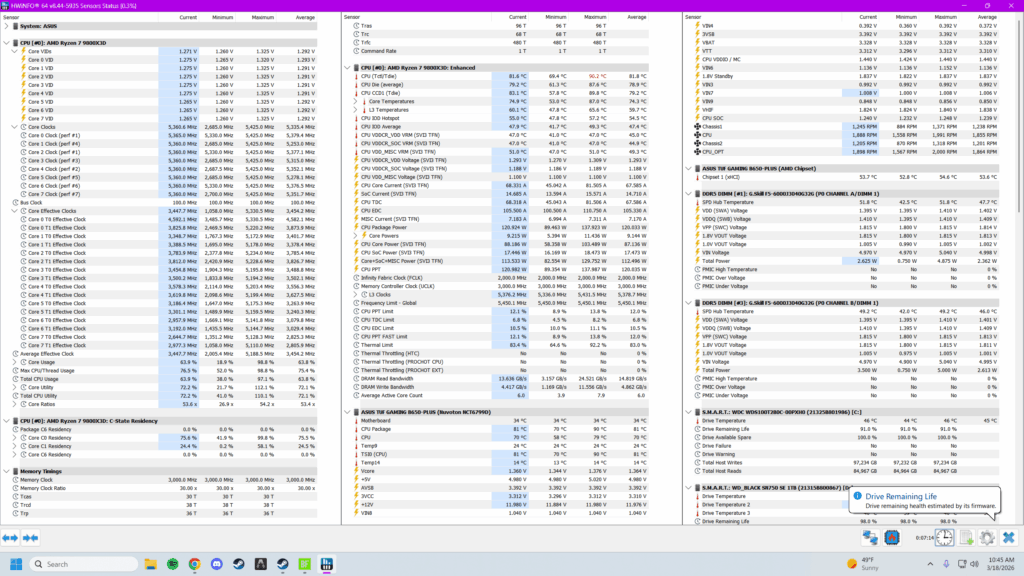Select the Core 0 VID row
The image size is (1024, 576).
(159, 59)
